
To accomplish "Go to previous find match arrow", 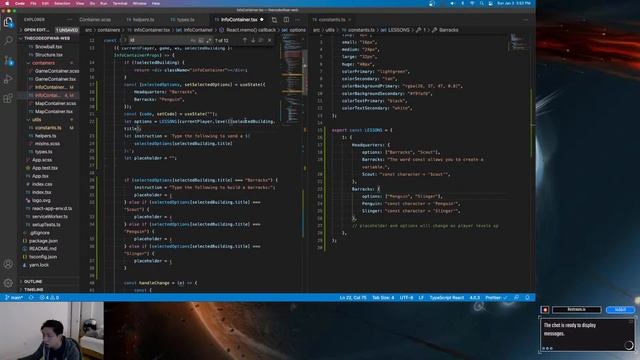I will point(244,40).
